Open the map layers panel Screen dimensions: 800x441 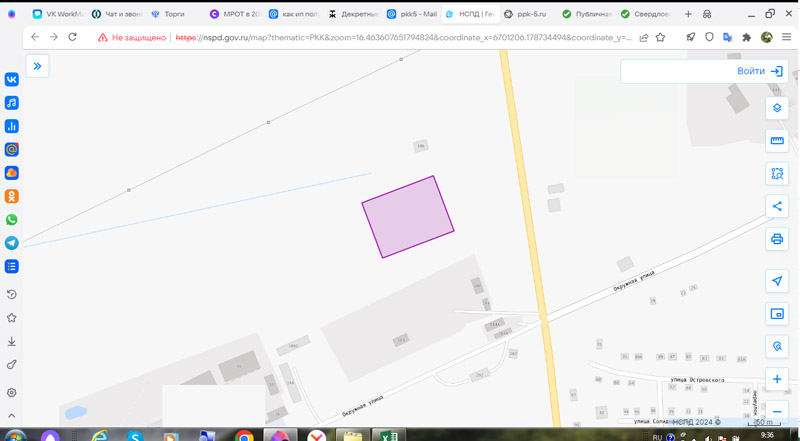pos(777,108)
